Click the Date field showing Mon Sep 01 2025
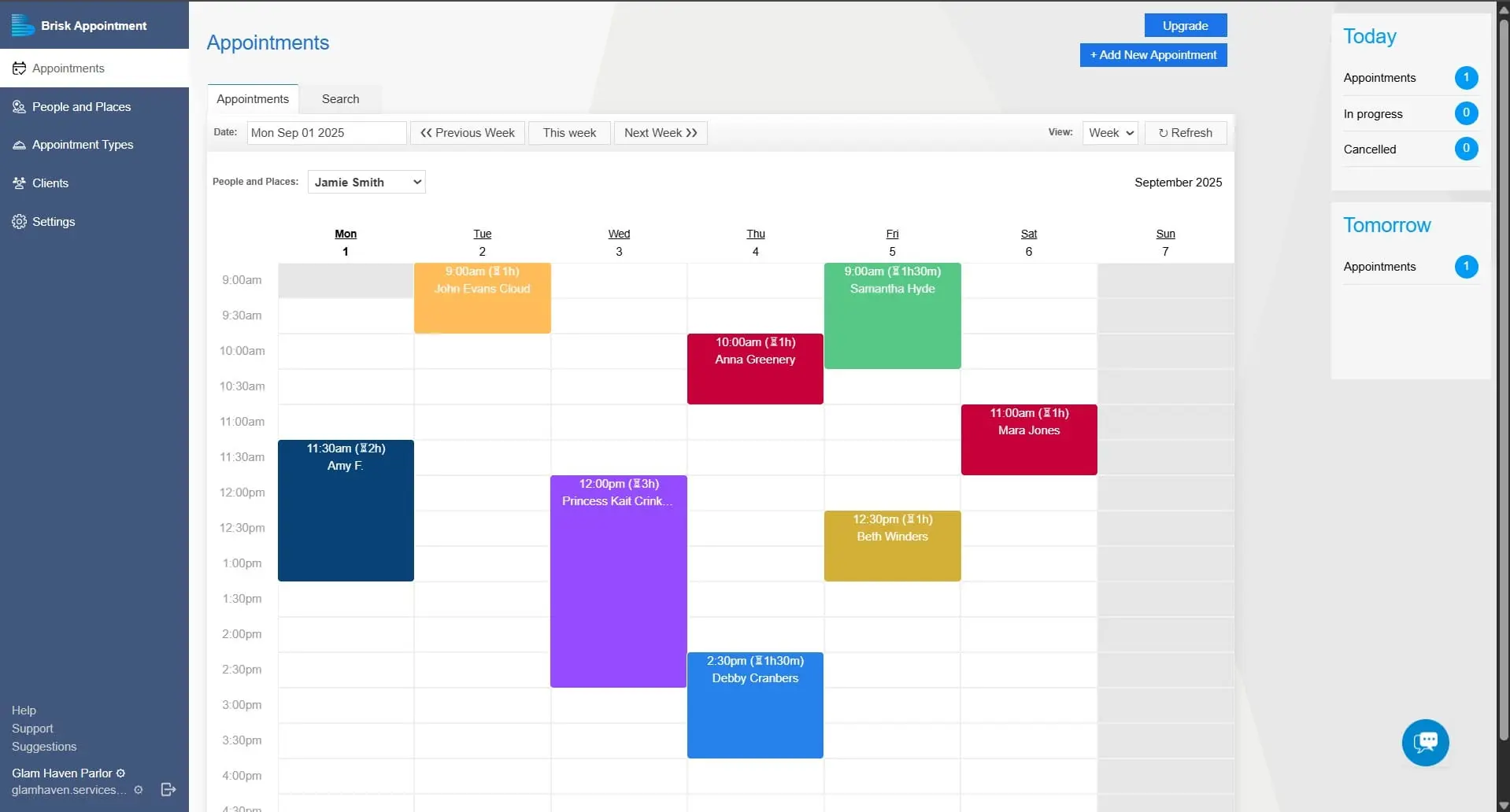Viewport: 1510px width, 812px height. point(327,133)
